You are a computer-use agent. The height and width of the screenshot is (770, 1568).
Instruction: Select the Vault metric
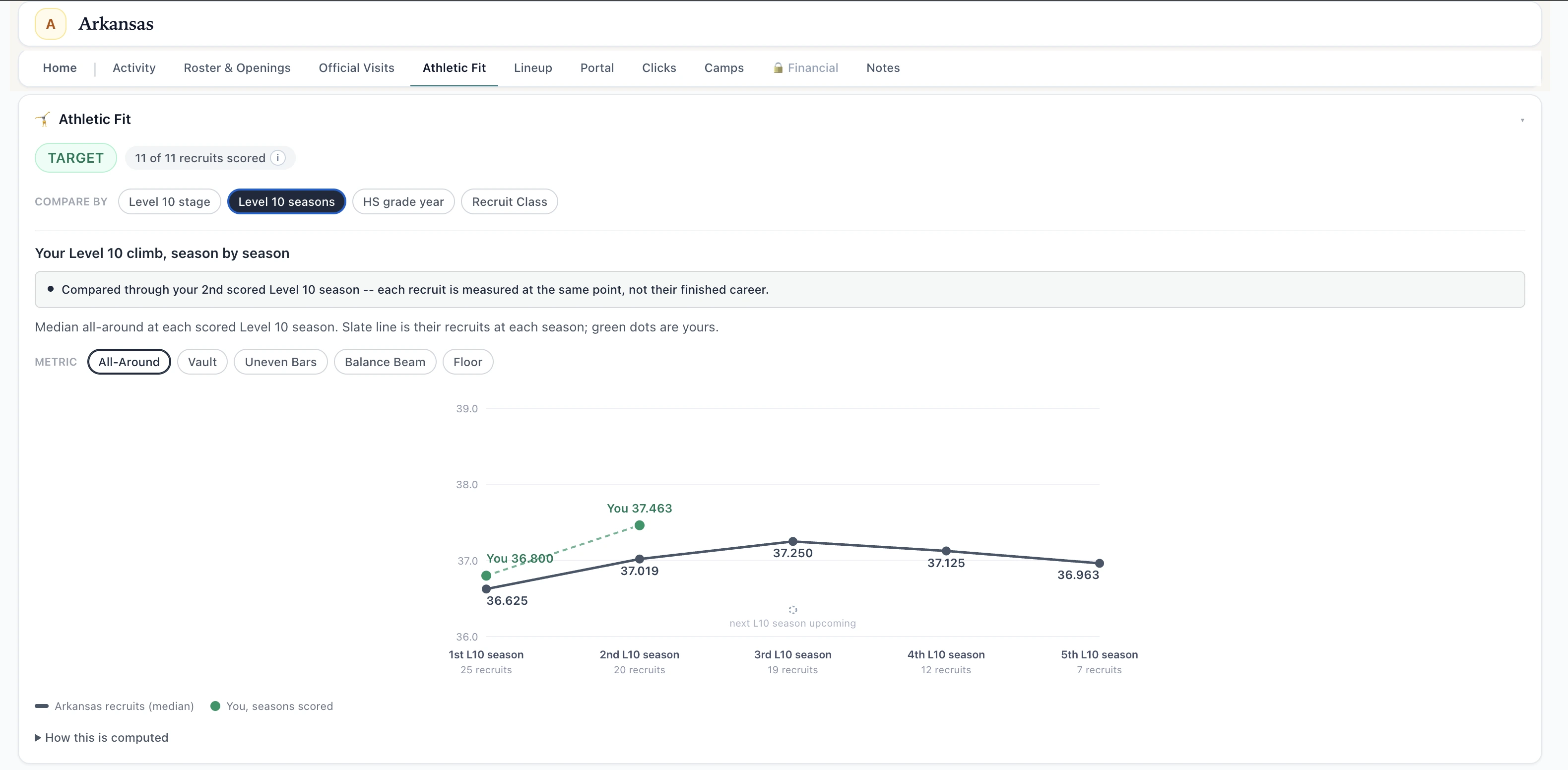click(202, 362)
